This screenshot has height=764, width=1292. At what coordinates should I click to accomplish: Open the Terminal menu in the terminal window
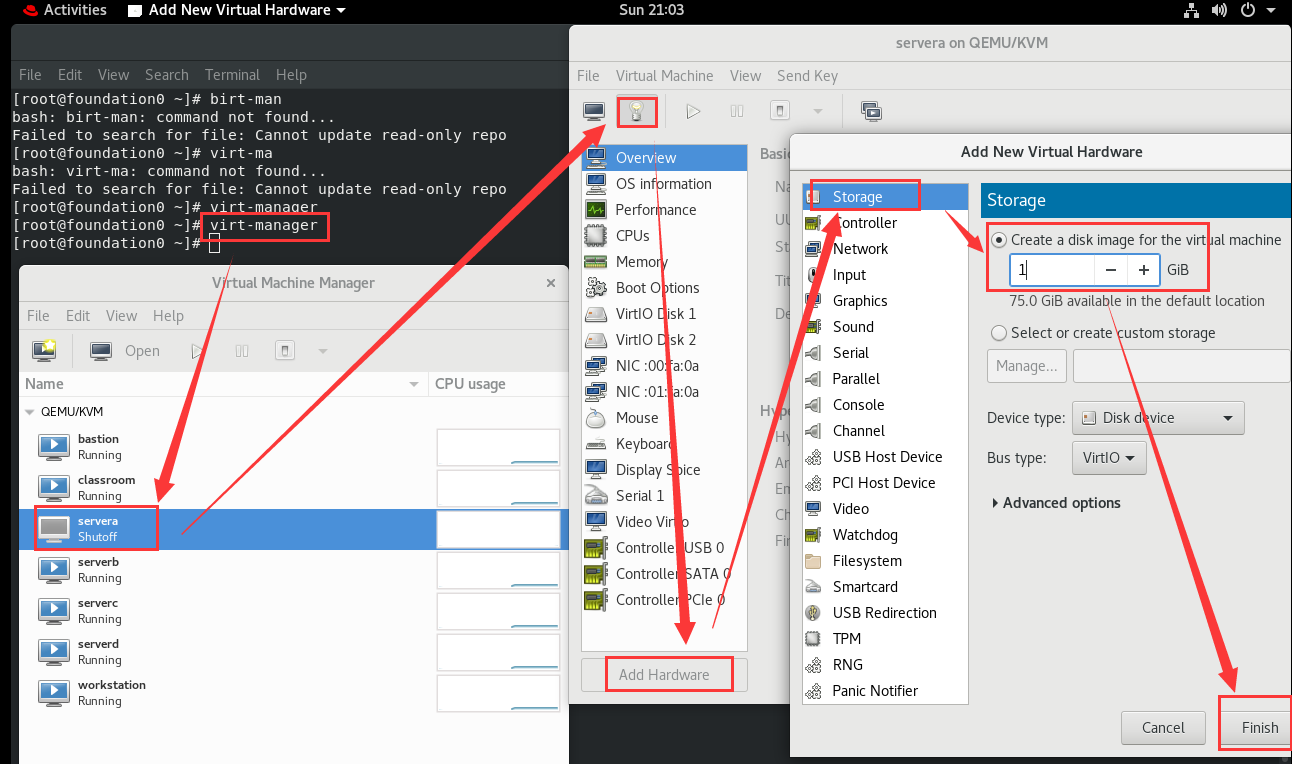232,75
